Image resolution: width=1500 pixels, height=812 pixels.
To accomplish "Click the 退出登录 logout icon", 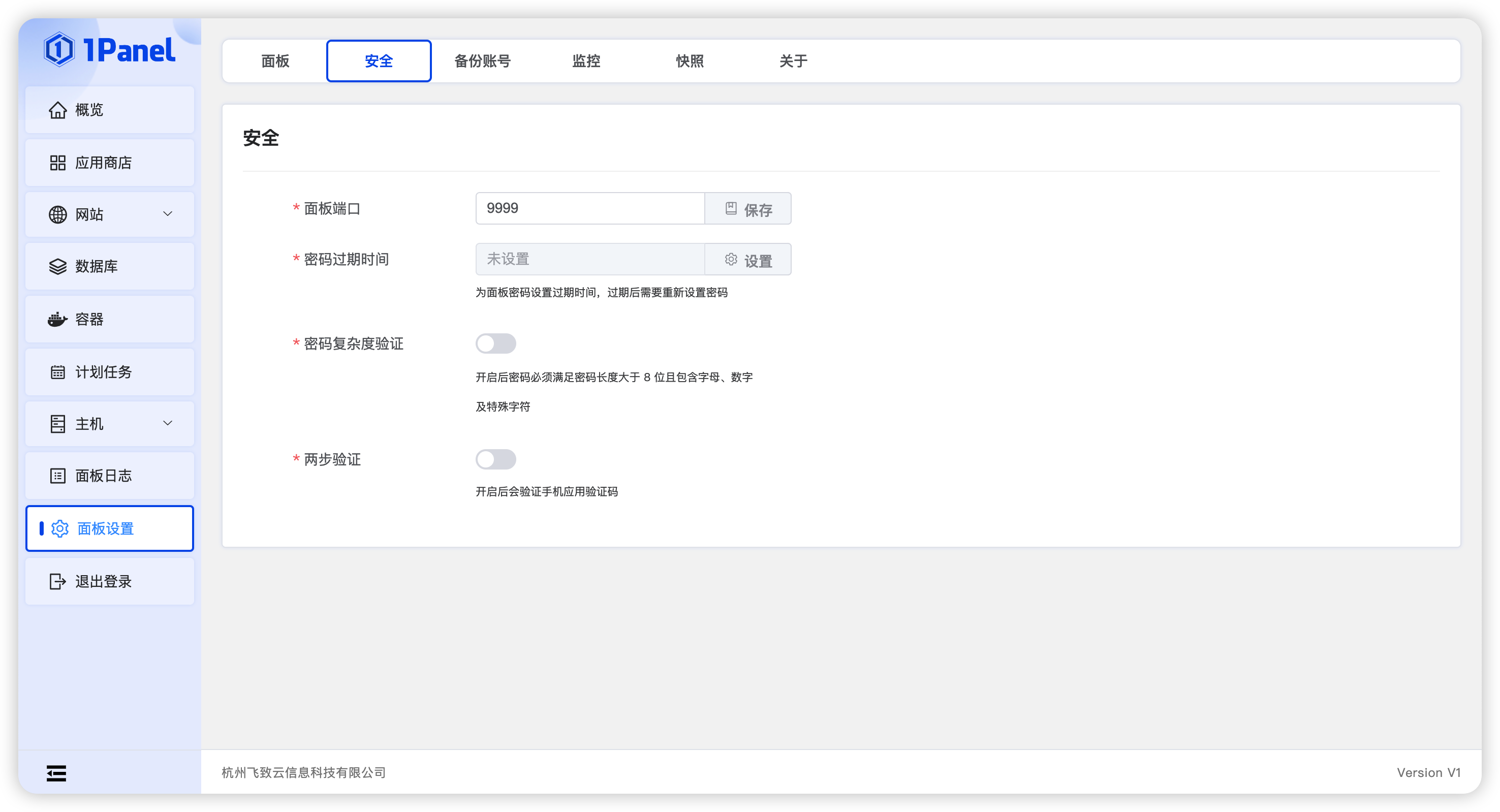I will [x=56, y=581].
